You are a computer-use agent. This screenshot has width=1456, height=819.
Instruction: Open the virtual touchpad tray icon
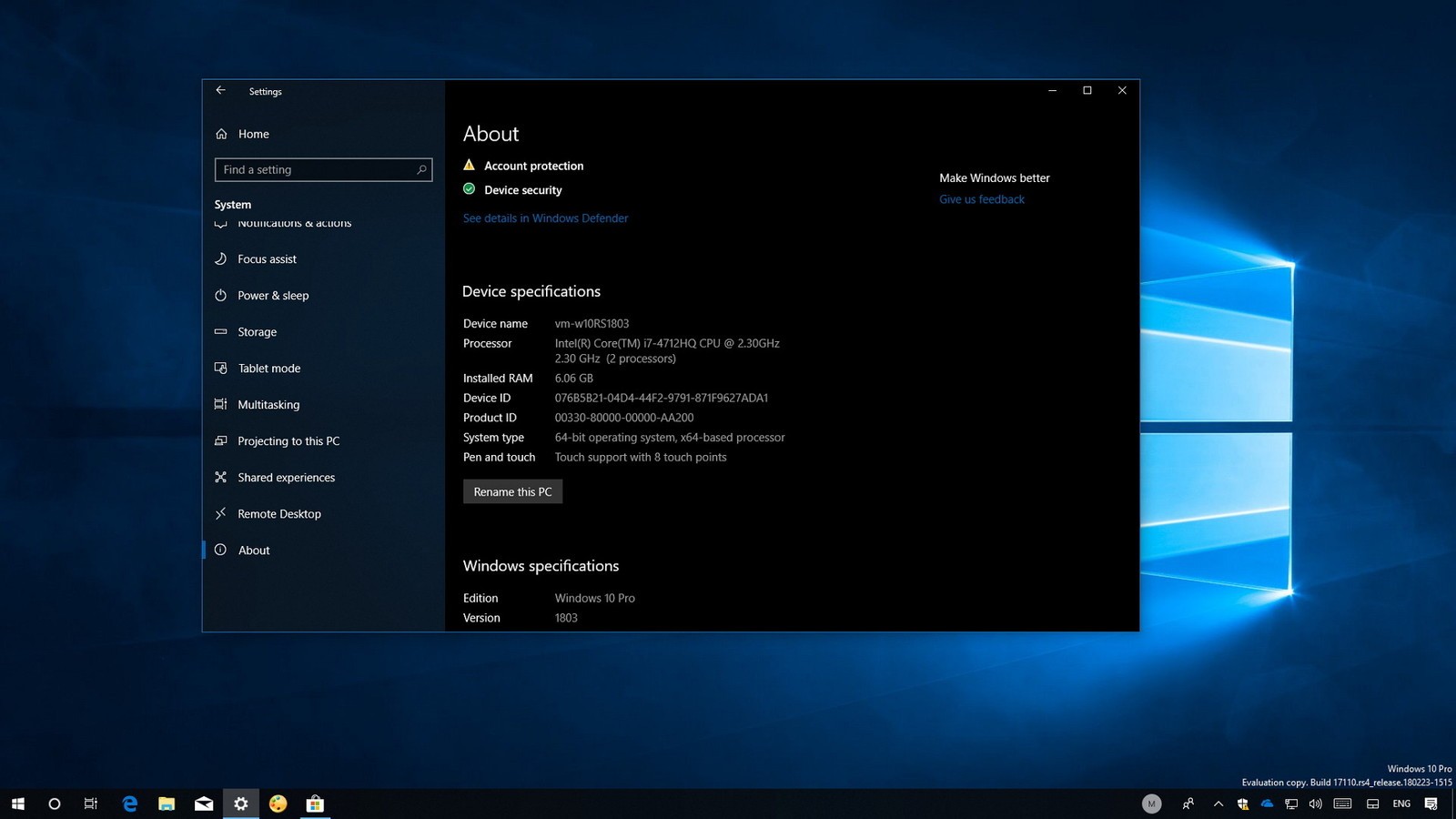[x=1373, y=804]
